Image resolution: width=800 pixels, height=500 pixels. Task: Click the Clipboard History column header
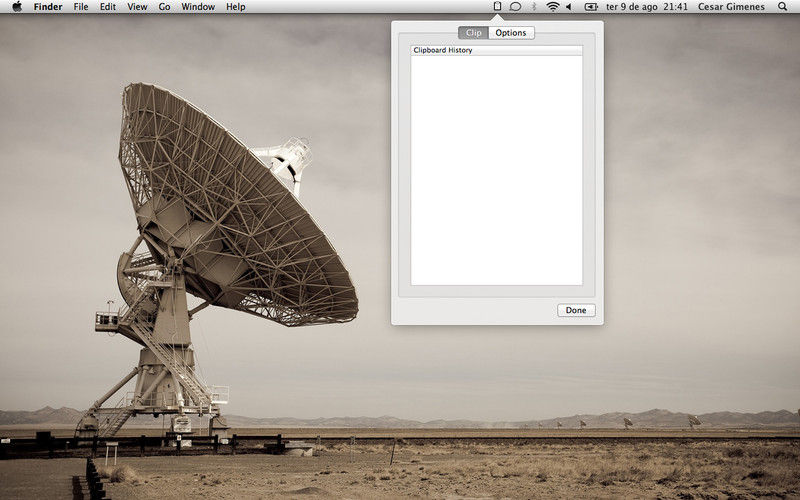[496, 50]
